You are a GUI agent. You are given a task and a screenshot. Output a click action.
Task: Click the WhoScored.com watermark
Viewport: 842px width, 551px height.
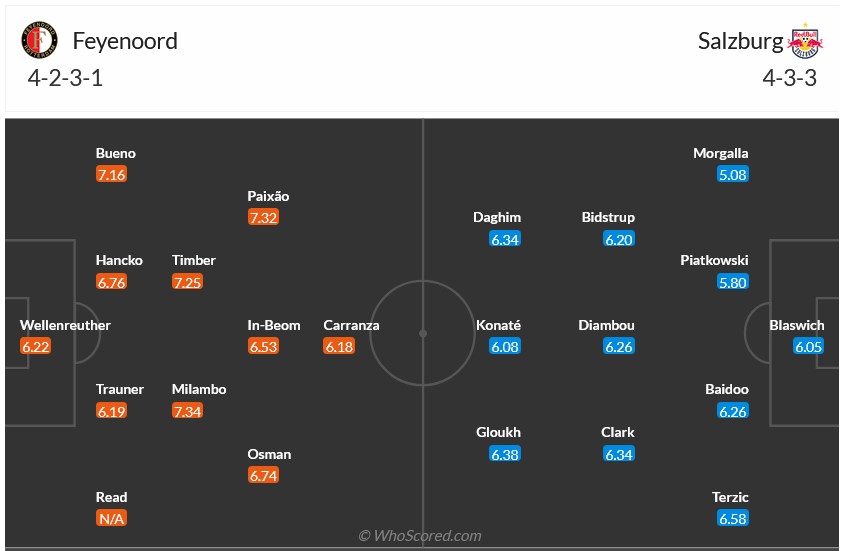pos(420,537)
